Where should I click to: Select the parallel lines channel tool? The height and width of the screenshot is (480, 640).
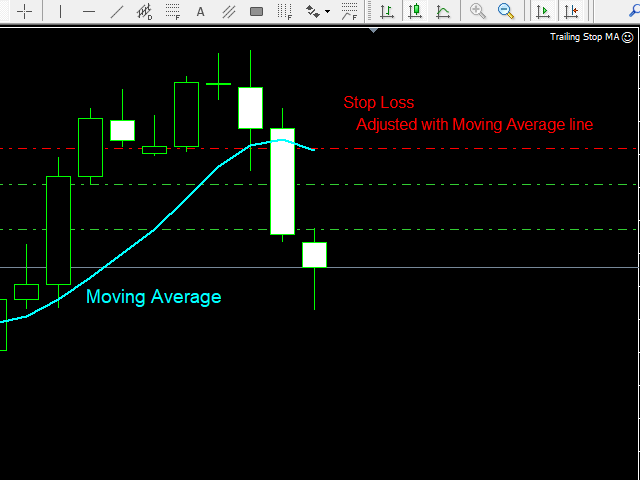(229, 11)
